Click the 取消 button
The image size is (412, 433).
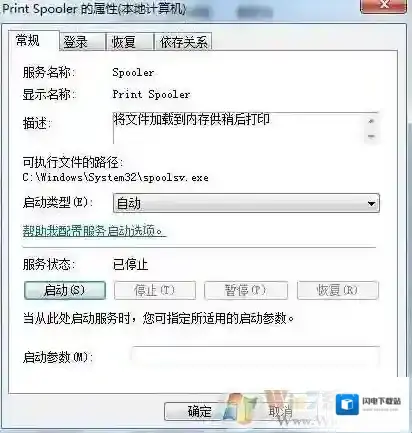(280, 411)
